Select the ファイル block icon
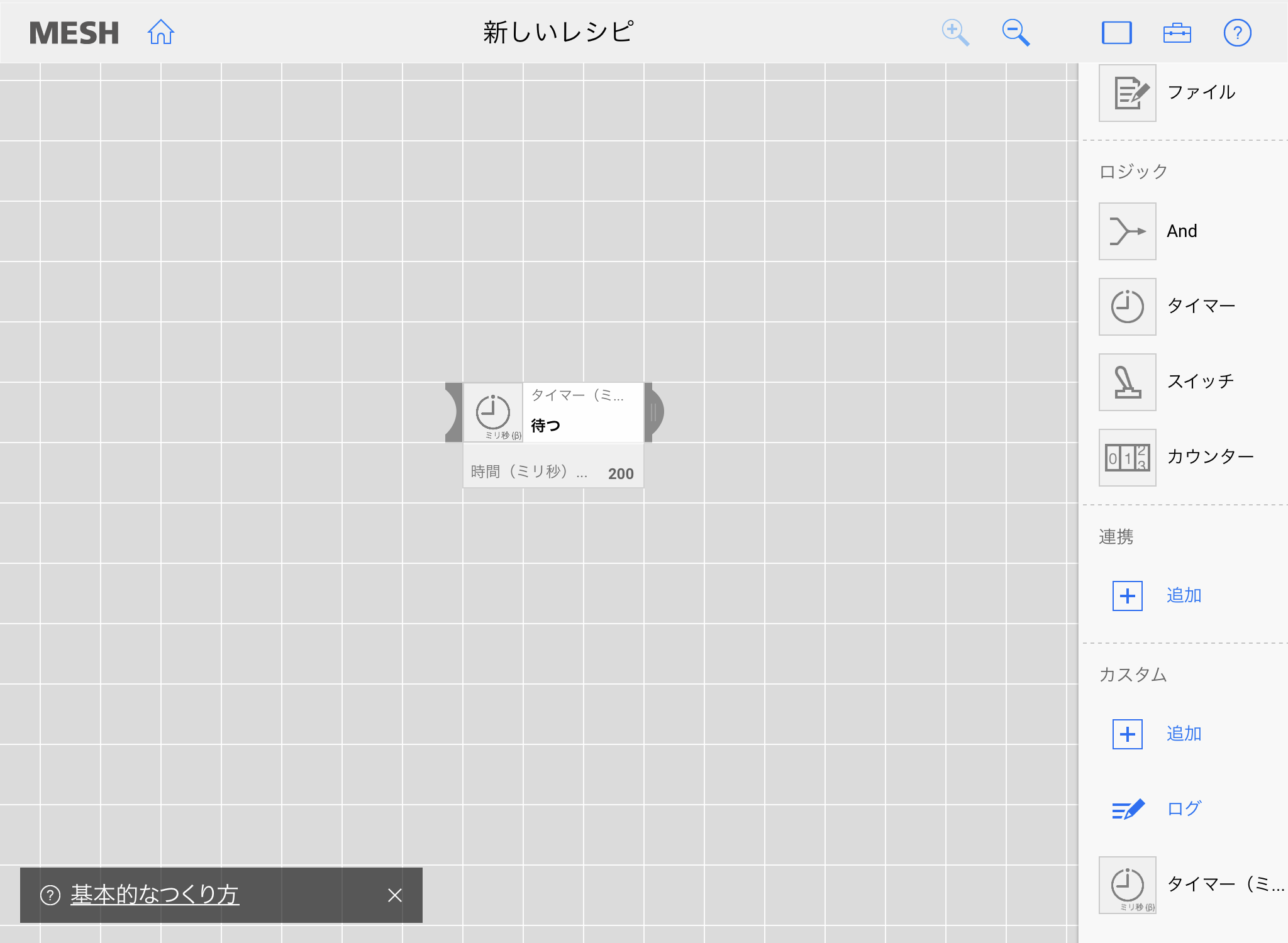This screenshot has width=1288, height=943. (x=1128, y=93)
